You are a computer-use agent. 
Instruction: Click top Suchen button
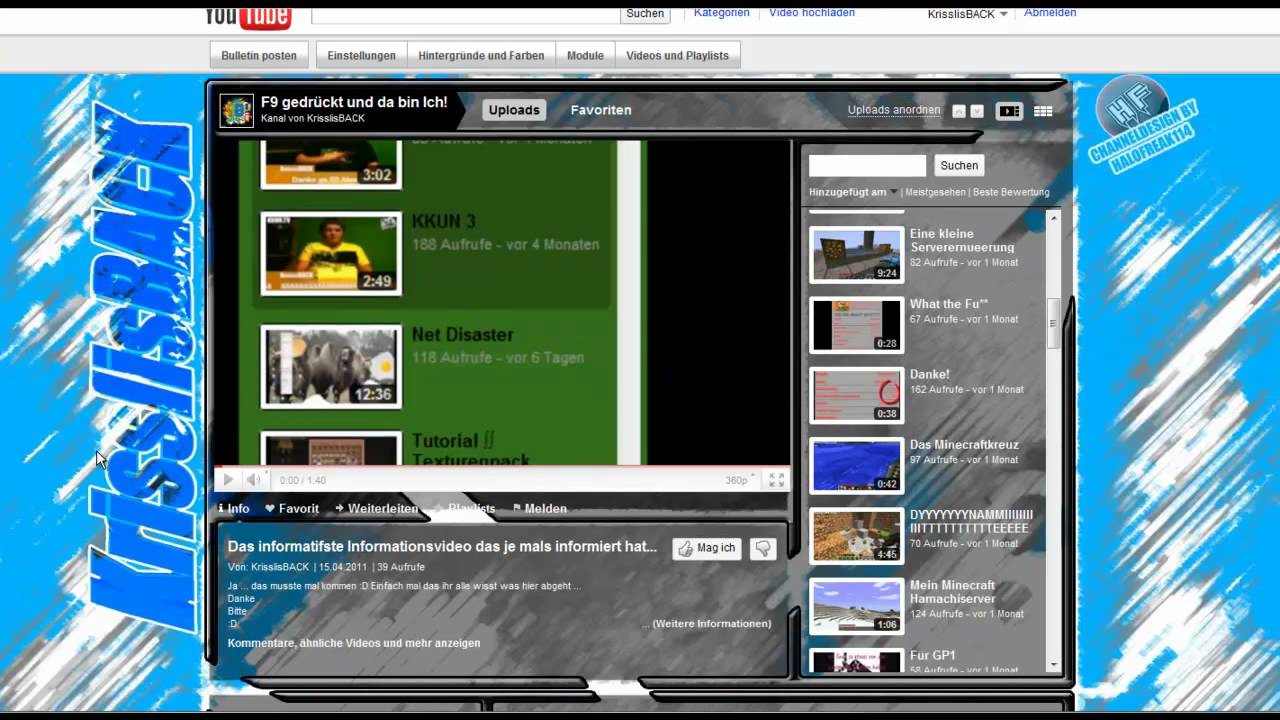click(645, 13)
